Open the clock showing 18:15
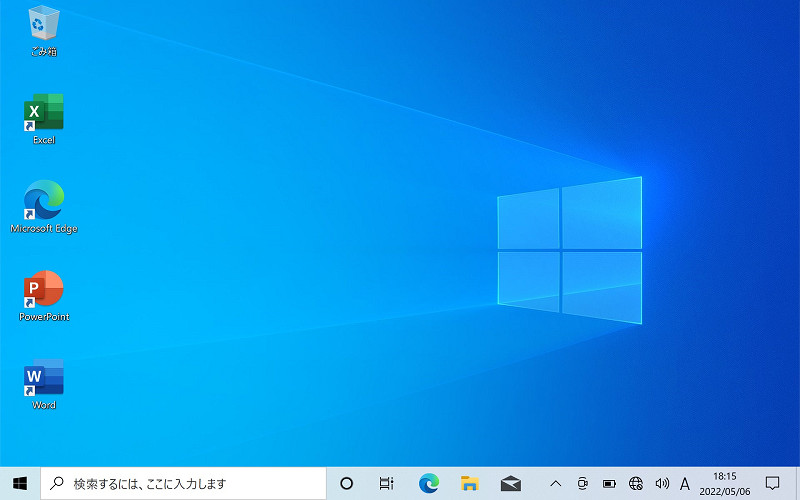The width and height of the screenshot is (800, 500). point(724,477)
